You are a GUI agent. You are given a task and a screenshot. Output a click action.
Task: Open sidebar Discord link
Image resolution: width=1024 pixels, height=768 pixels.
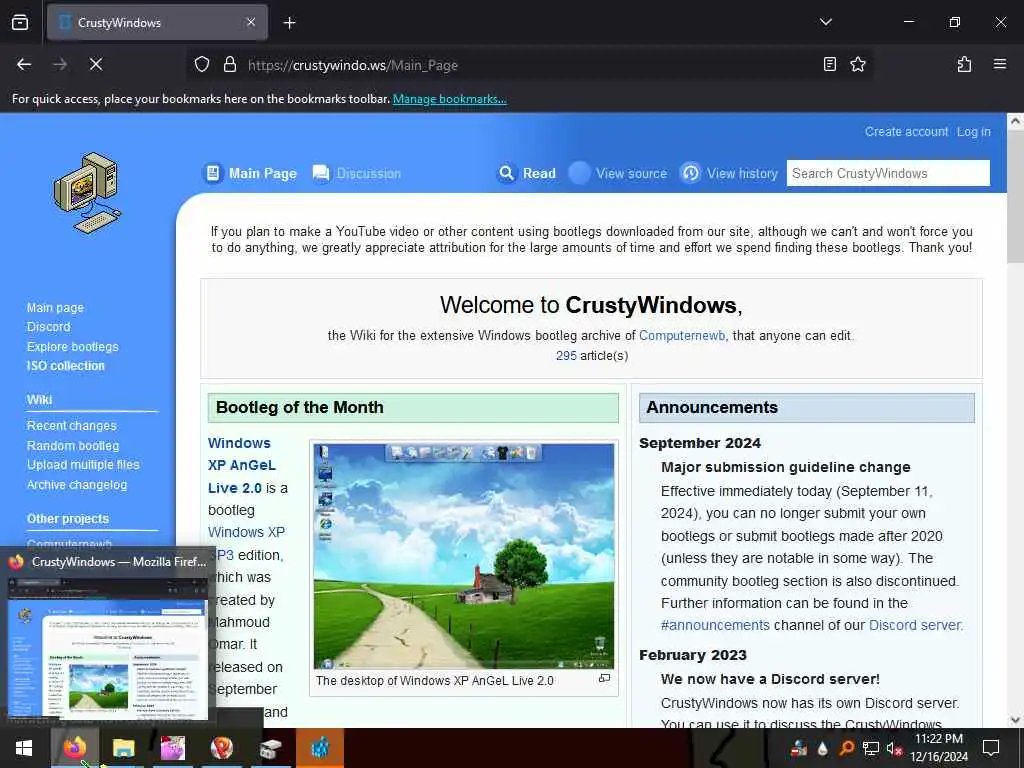[48, 327]
